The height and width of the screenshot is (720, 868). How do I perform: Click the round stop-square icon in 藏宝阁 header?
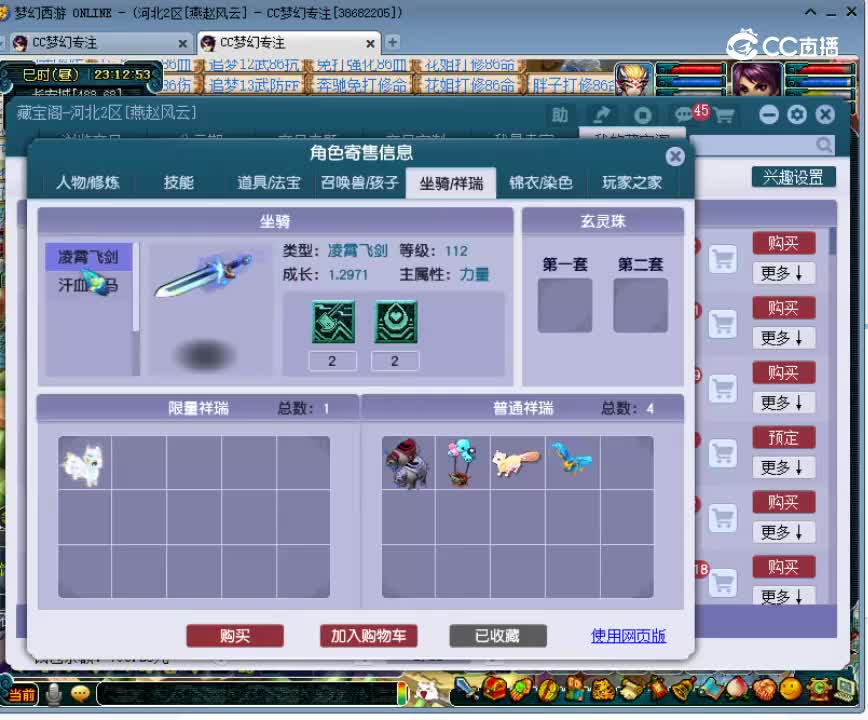pyautogui.click(x=642, y=115)
